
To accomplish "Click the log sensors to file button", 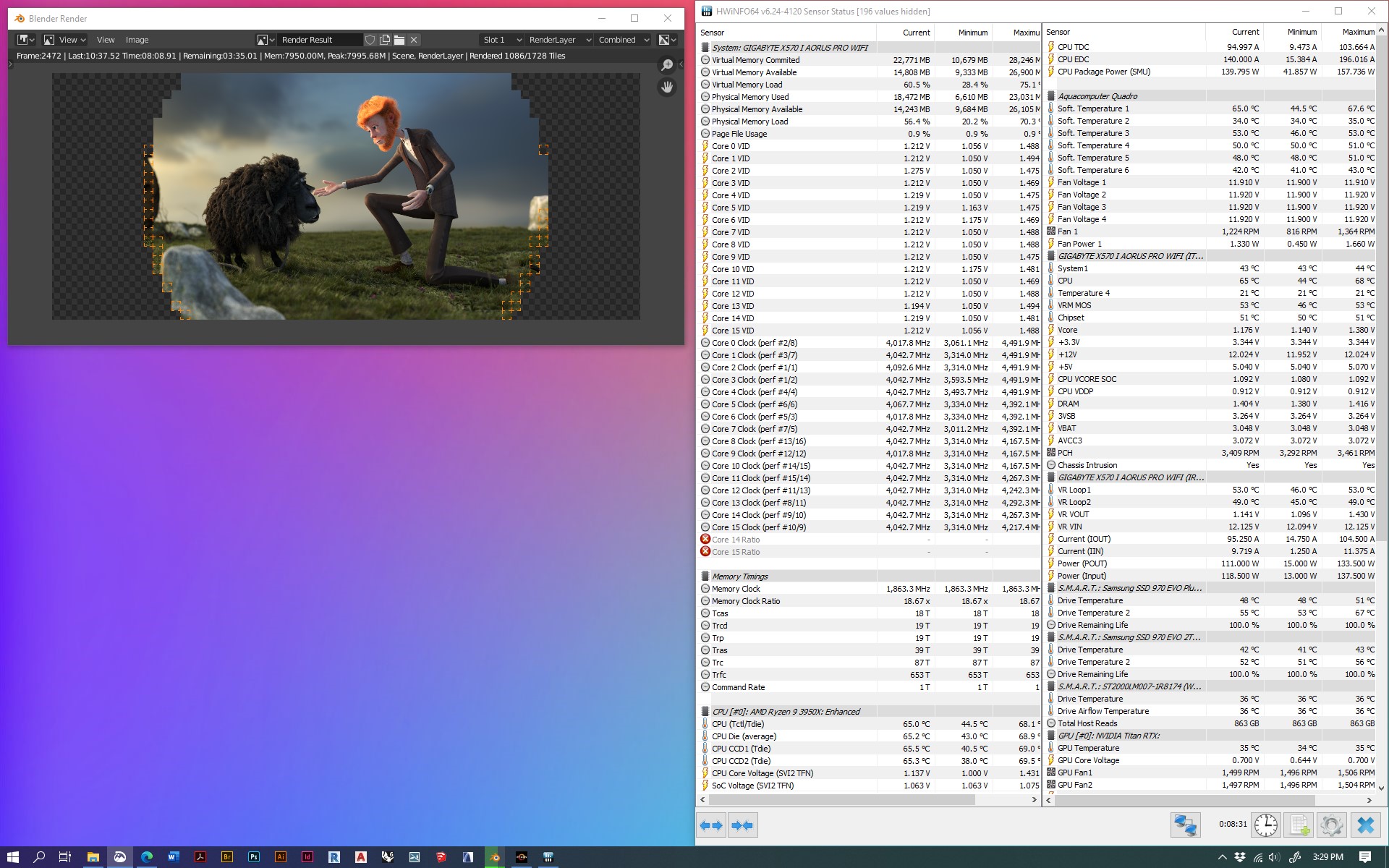I will point(1299,825).
